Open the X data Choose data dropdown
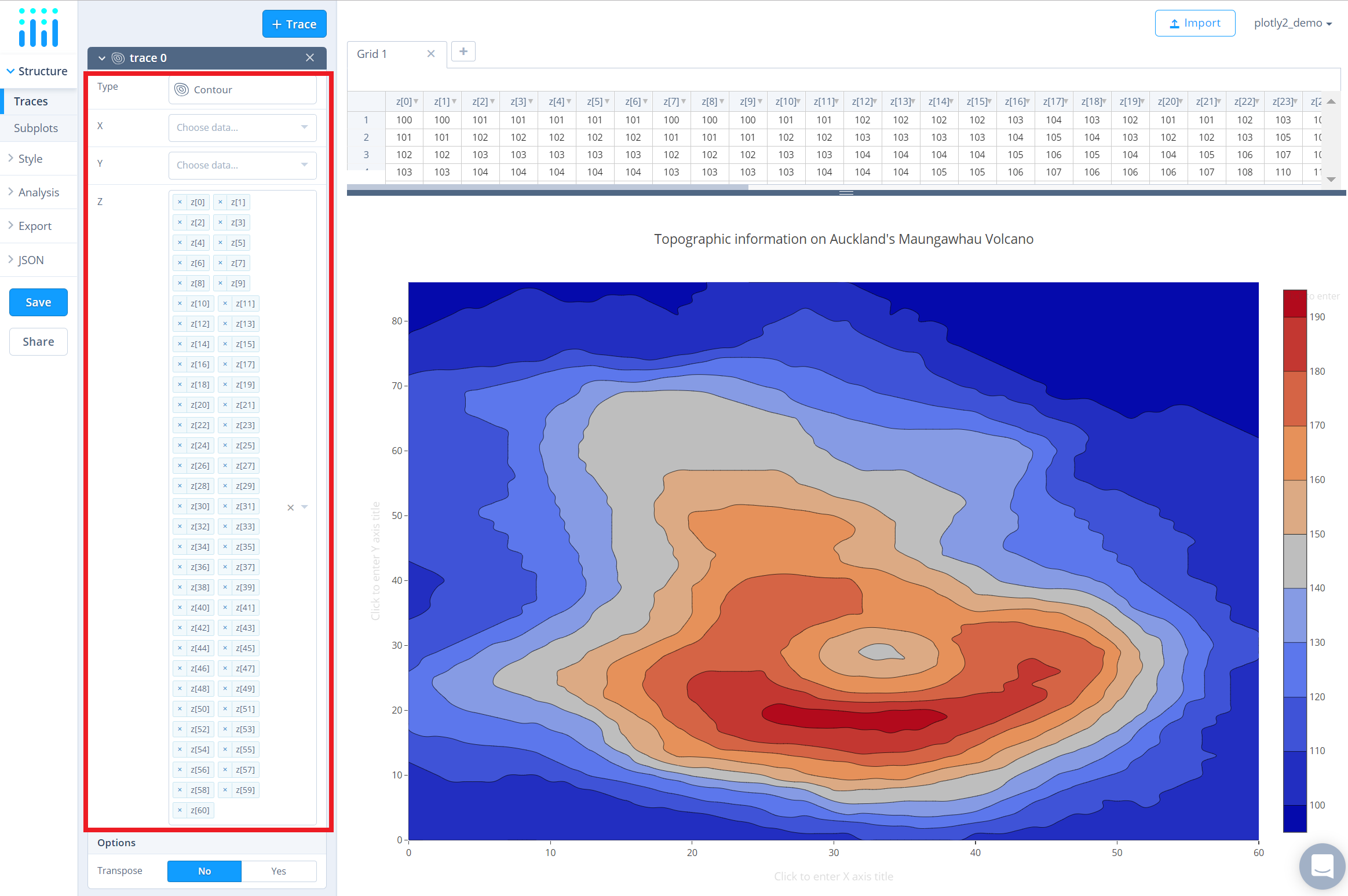 (x=242, y=127)
